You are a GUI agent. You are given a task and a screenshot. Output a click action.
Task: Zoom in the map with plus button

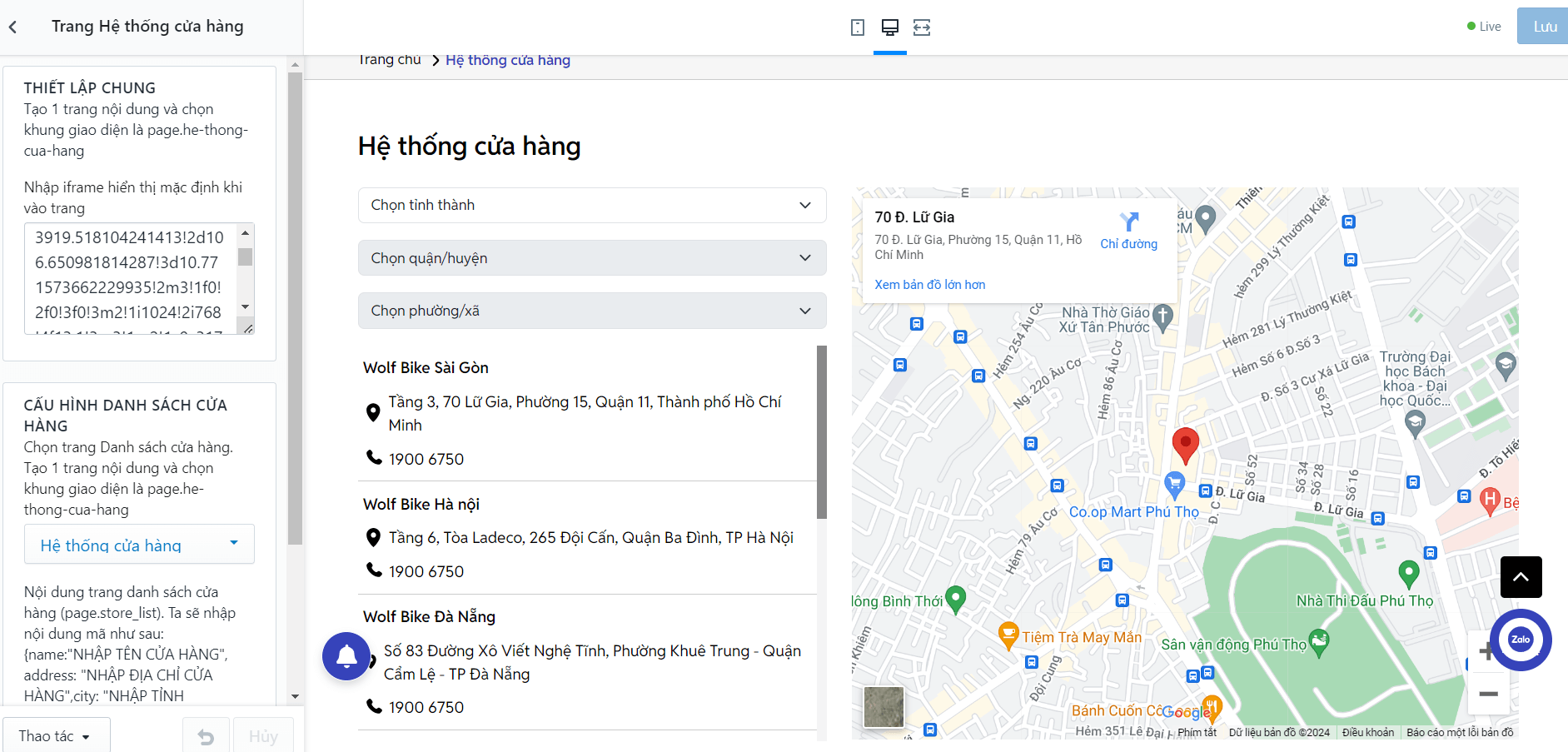pos(1486,652)
